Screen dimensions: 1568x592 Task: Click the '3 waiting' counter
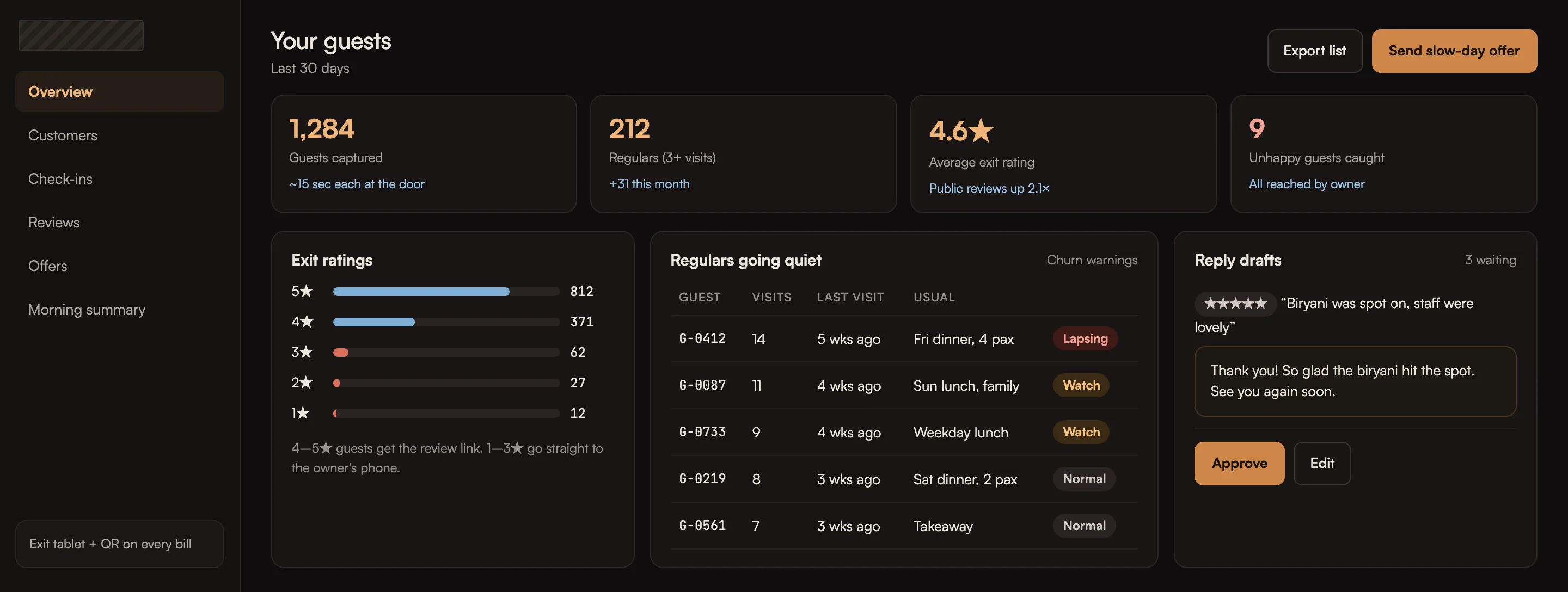[1490, 260]
